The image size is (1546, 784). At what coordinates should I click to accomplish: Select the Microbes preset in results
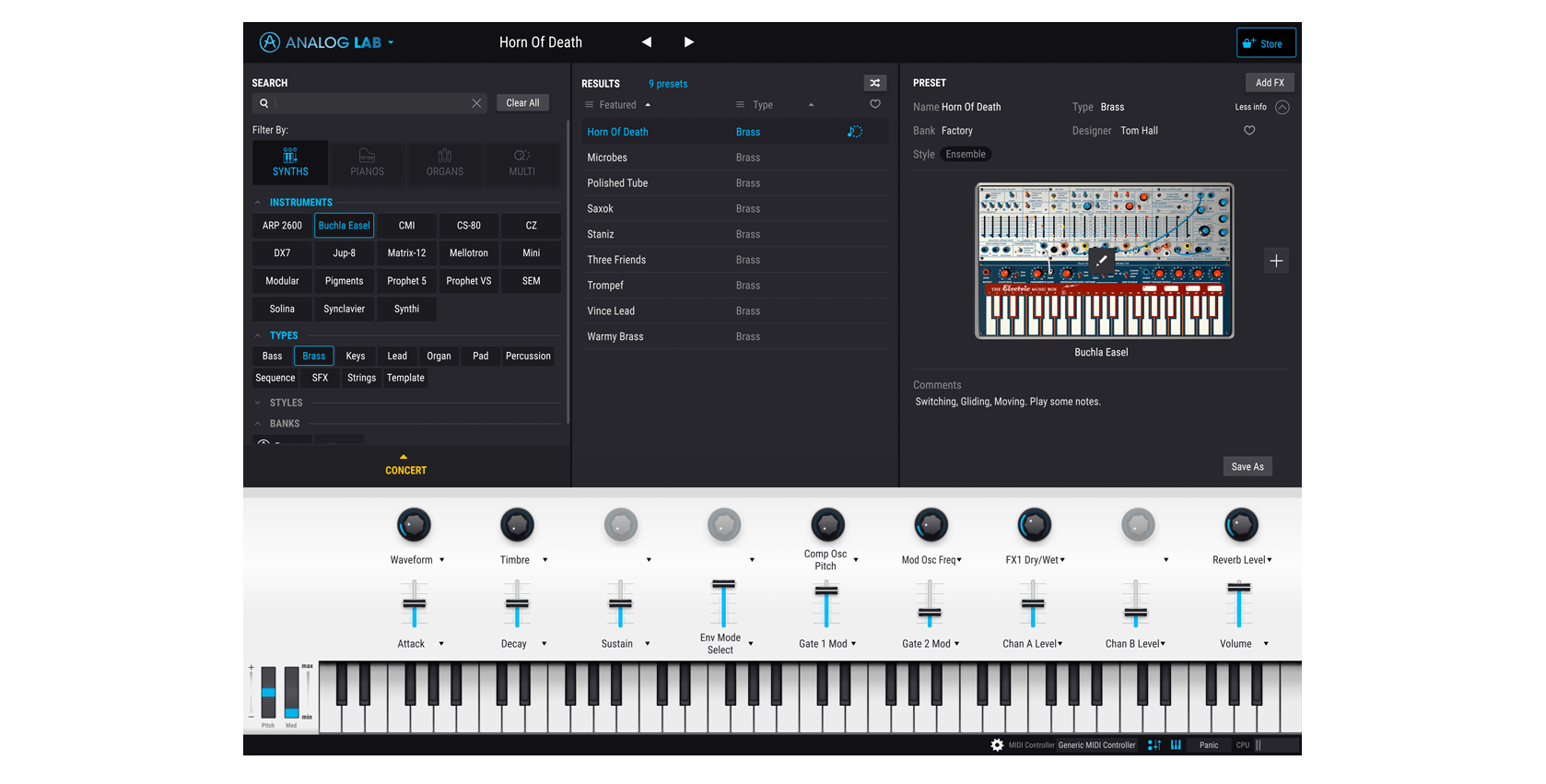607,158
